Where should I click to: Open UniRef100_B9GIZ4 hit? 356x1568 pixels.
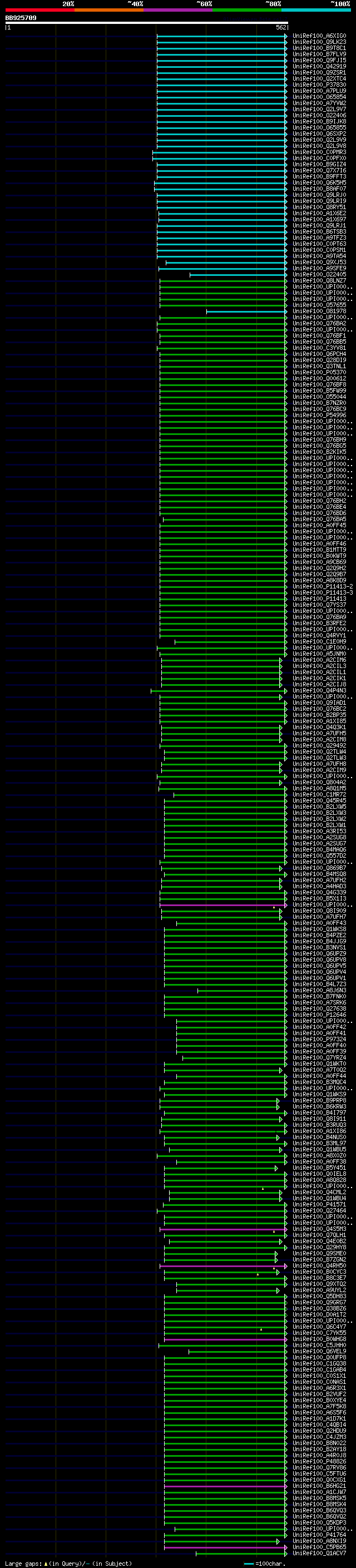(319, 164)
